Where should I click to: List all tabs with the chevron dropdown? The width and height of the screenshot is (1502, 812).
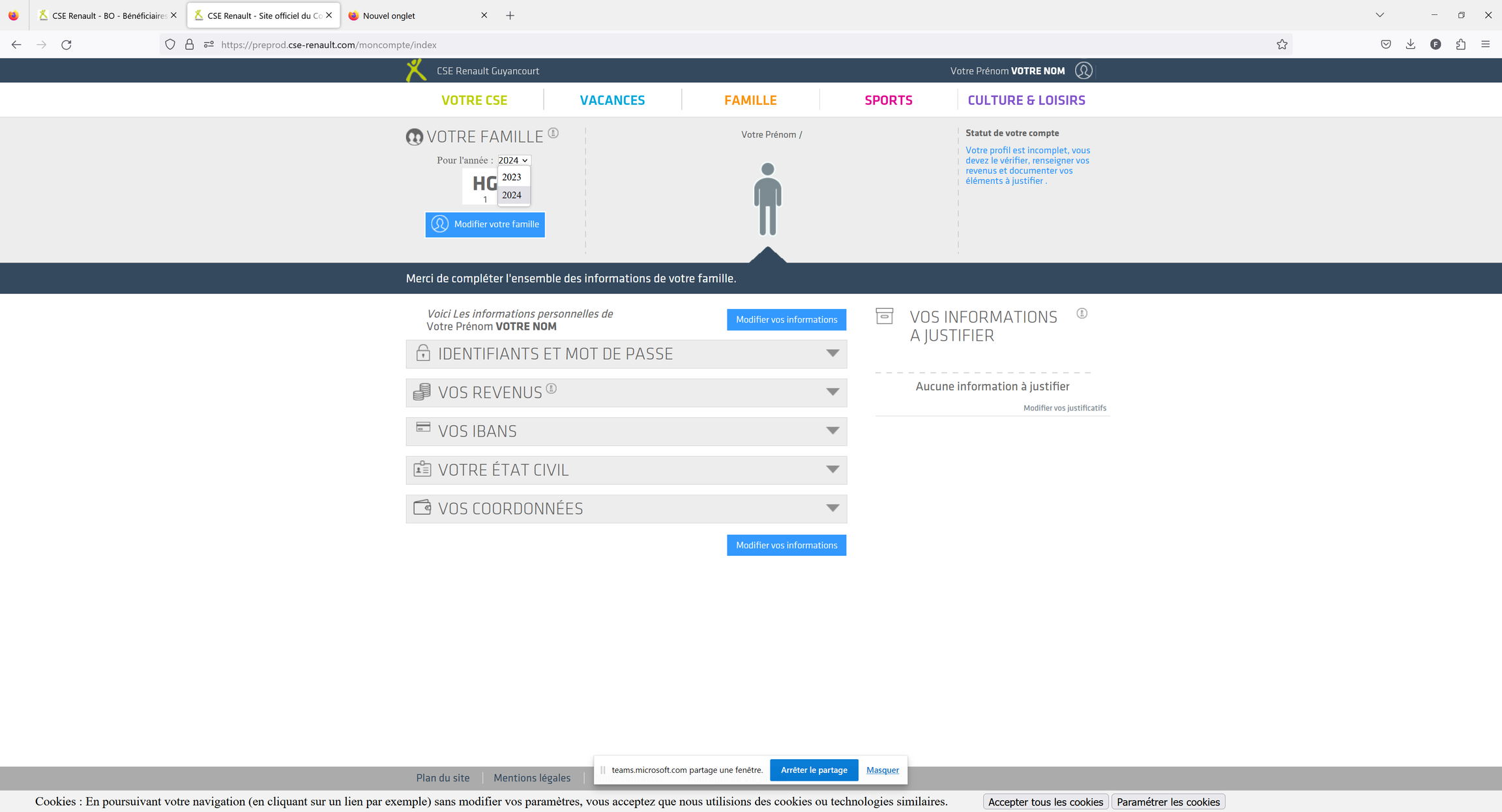(x=1379, y=15)
